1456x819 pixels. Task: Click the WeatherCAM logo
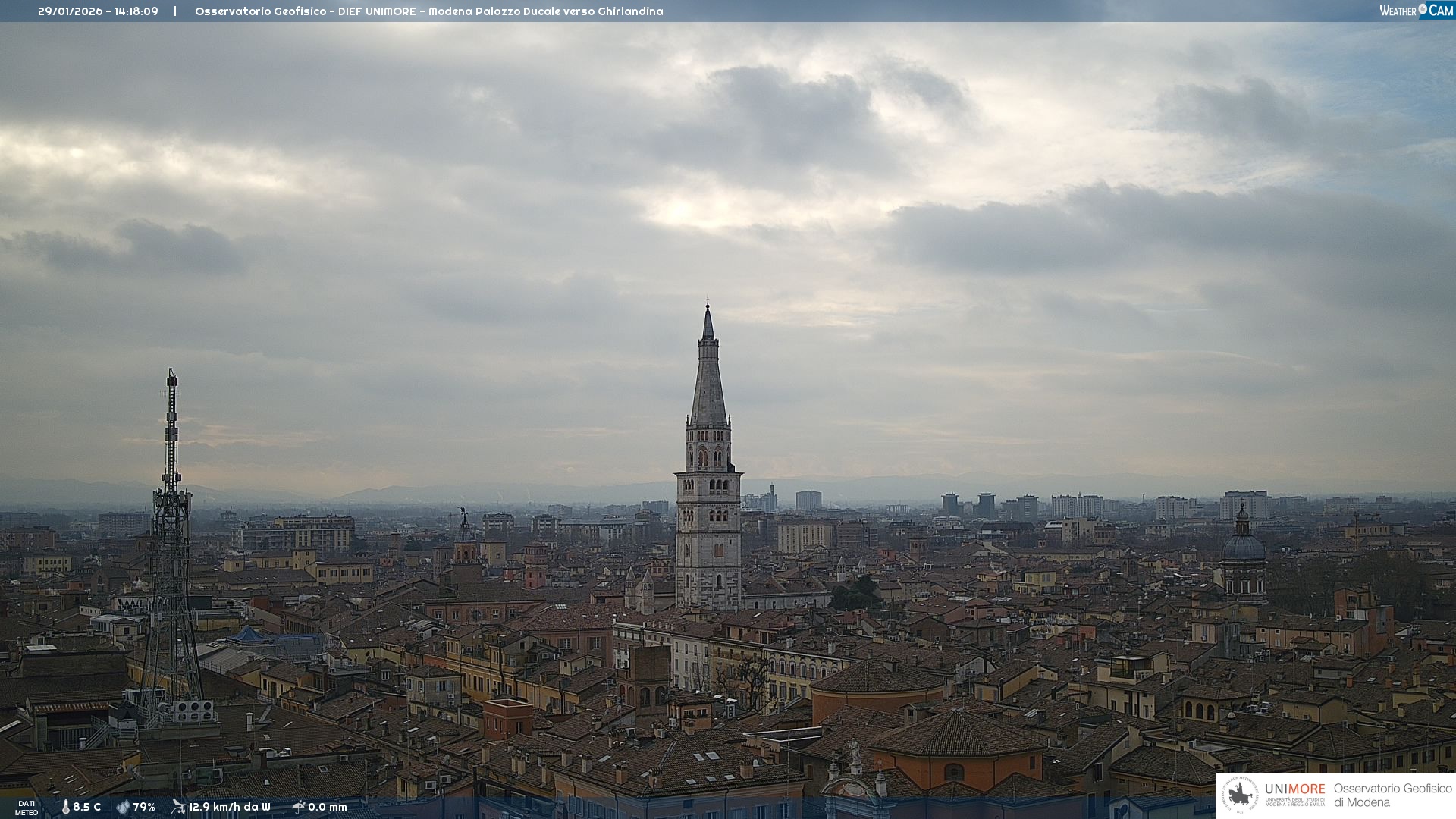pyautogui.click(x=1416, y=11)
